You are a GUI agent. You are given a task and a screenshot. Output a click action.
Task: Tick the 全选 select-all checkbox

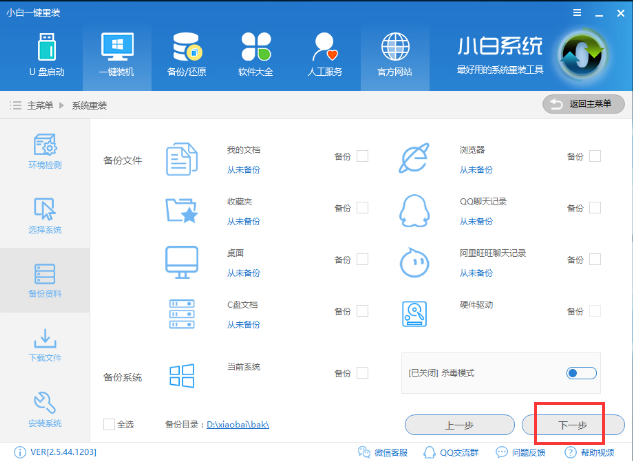point(109,424)
